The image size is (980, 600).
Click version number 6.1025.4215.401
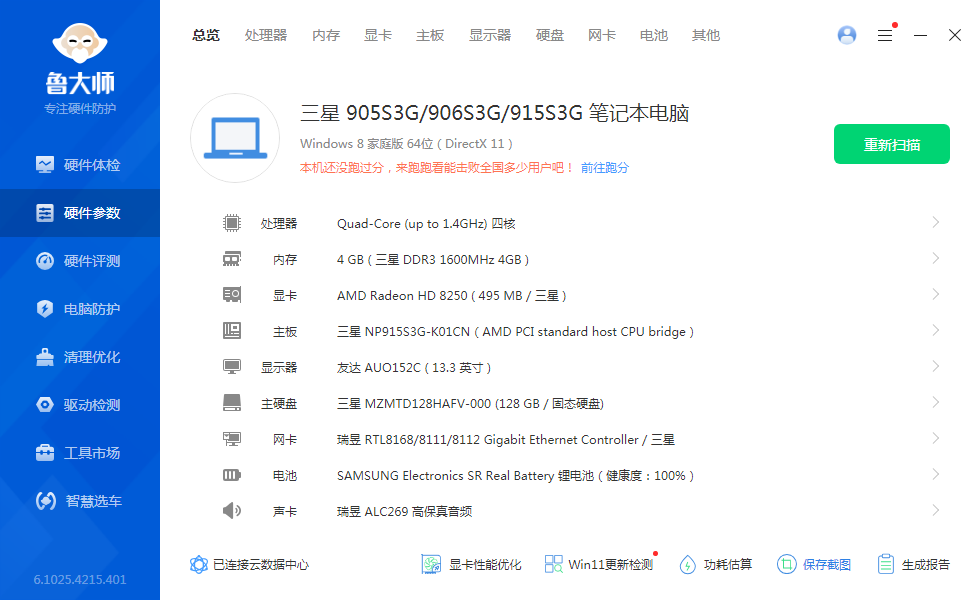click(x=80, y=579)
